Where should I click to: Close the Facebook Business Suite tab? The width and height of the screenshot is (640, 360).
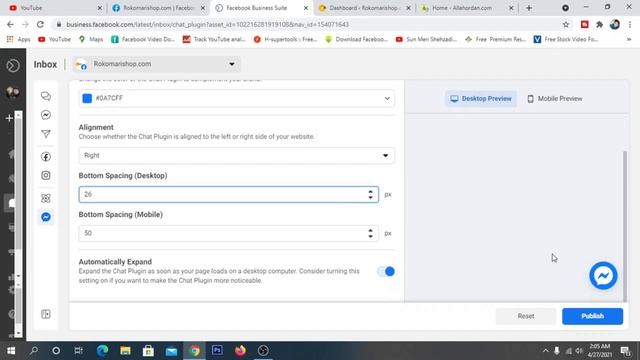pyautogui.click(x=306, y=8)
